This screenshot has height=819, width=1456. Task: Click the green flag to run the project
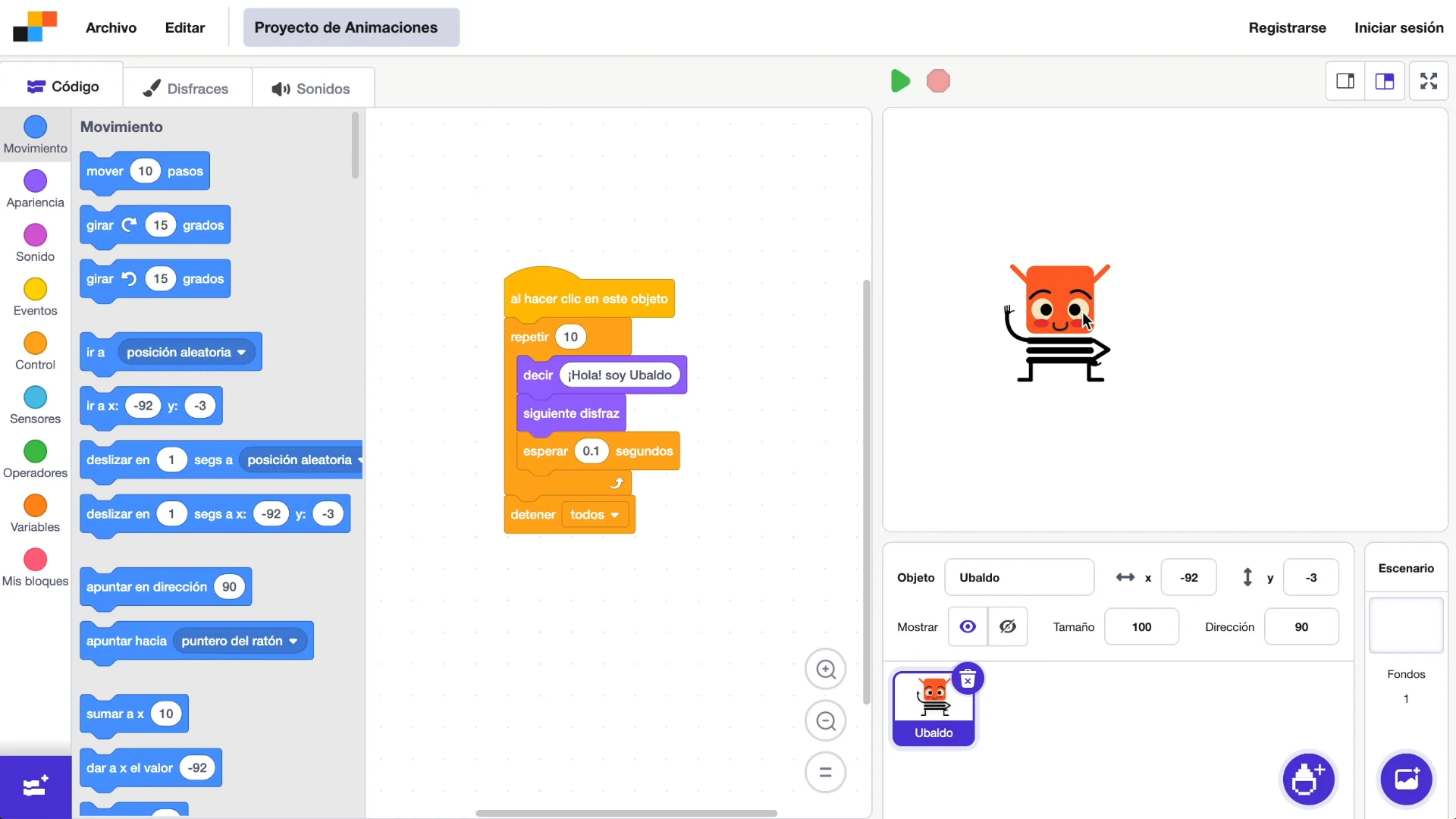[x=900, y=81]
